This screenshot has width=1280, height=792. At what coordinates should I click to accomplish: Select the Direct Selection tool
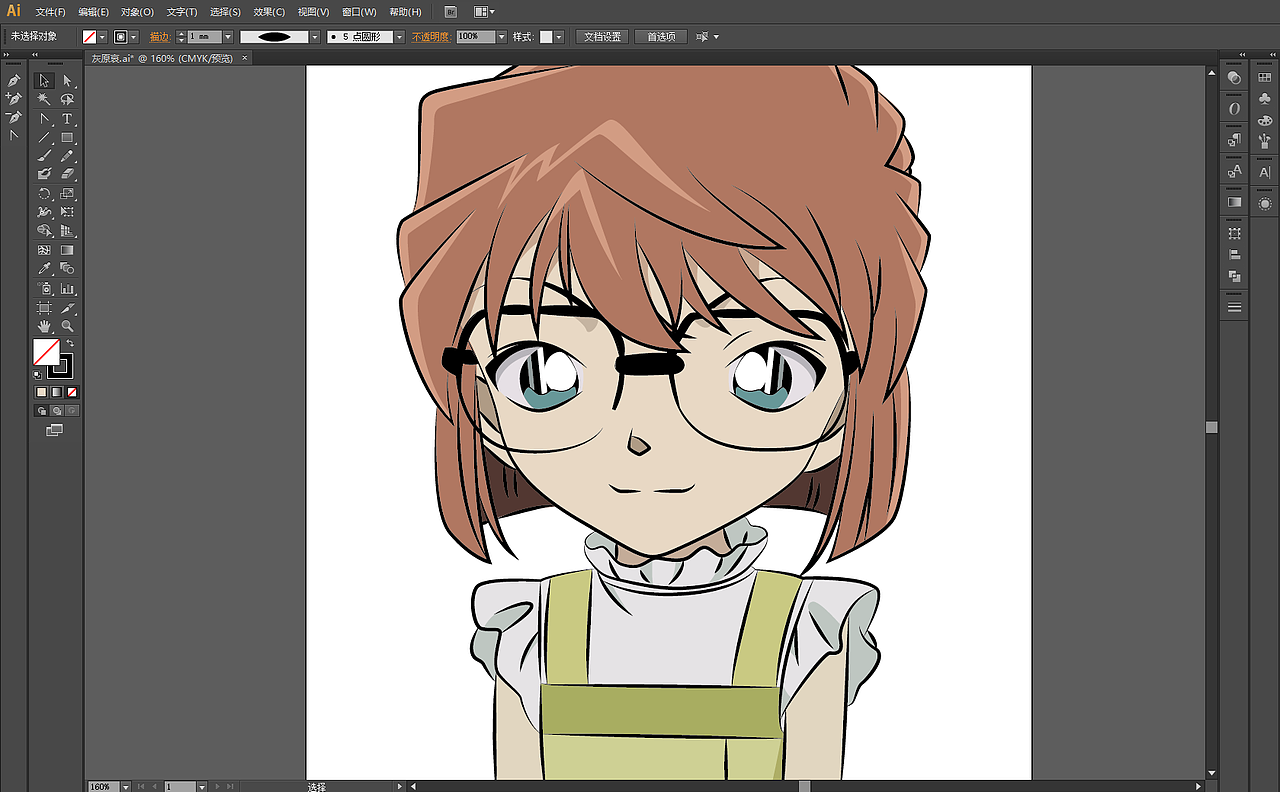[67, 80]
